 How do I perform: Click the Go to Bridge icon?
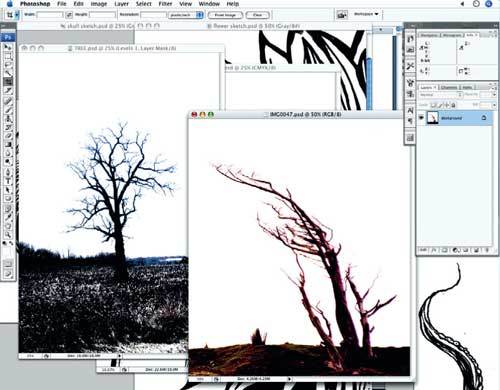[342, 15]
